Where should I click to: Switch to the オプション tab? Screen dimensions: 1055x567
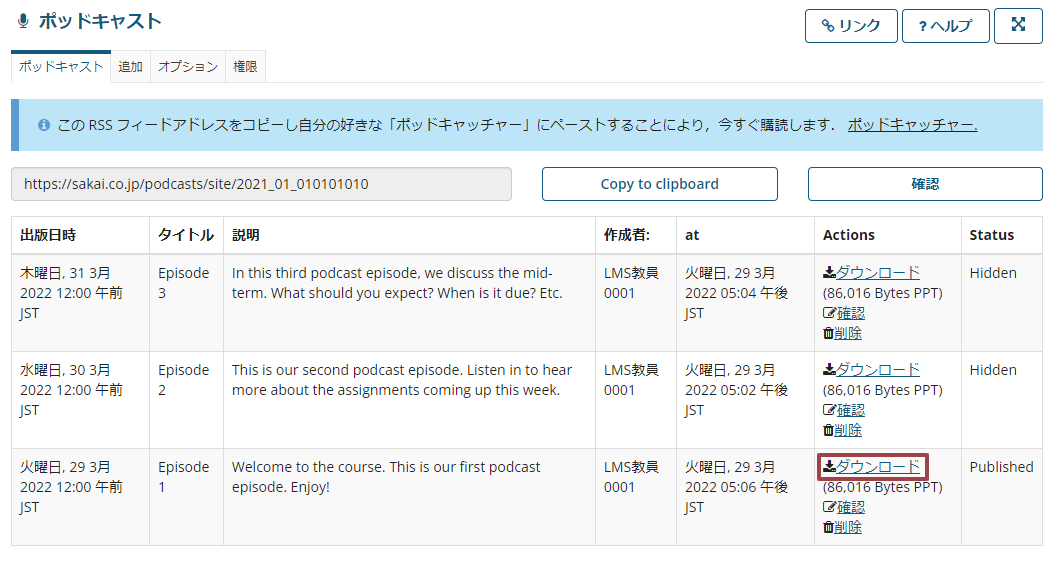[x=188, y=67]
